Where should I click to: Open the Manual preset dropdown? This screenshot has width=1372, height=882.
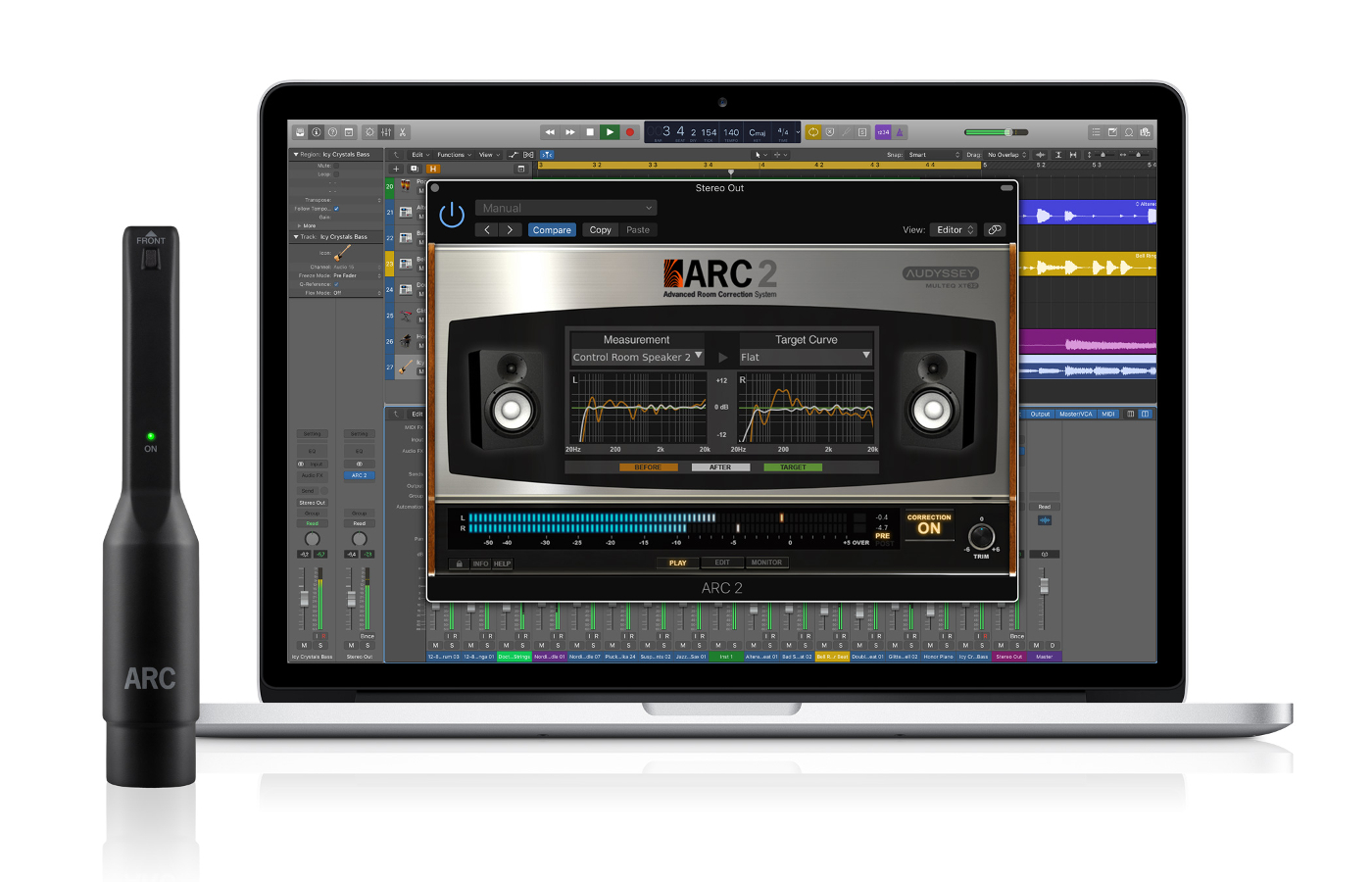click(565, 208)
